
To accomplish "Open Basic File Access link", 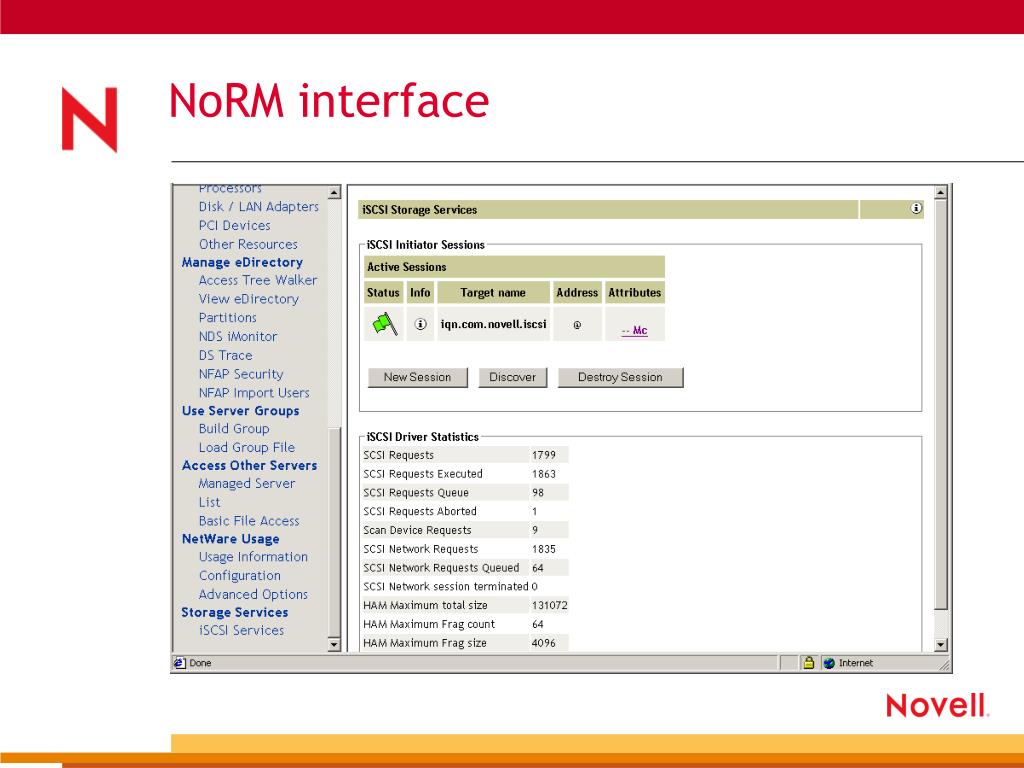I will click(249, 521).
